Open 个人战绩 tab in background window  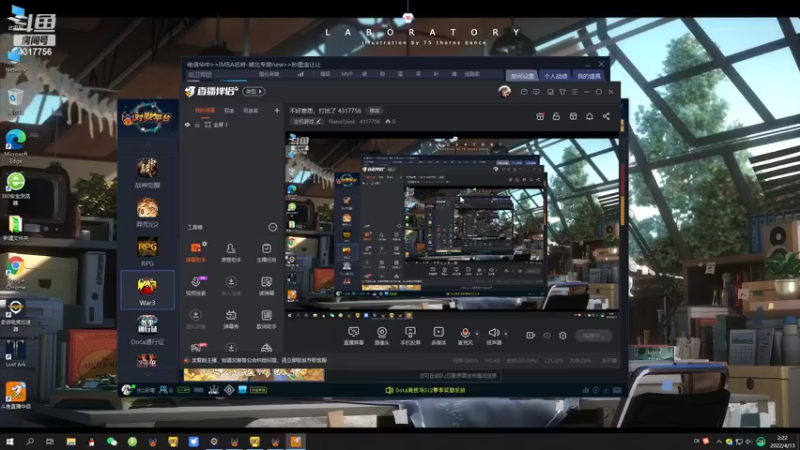click(x=556, y=76)
